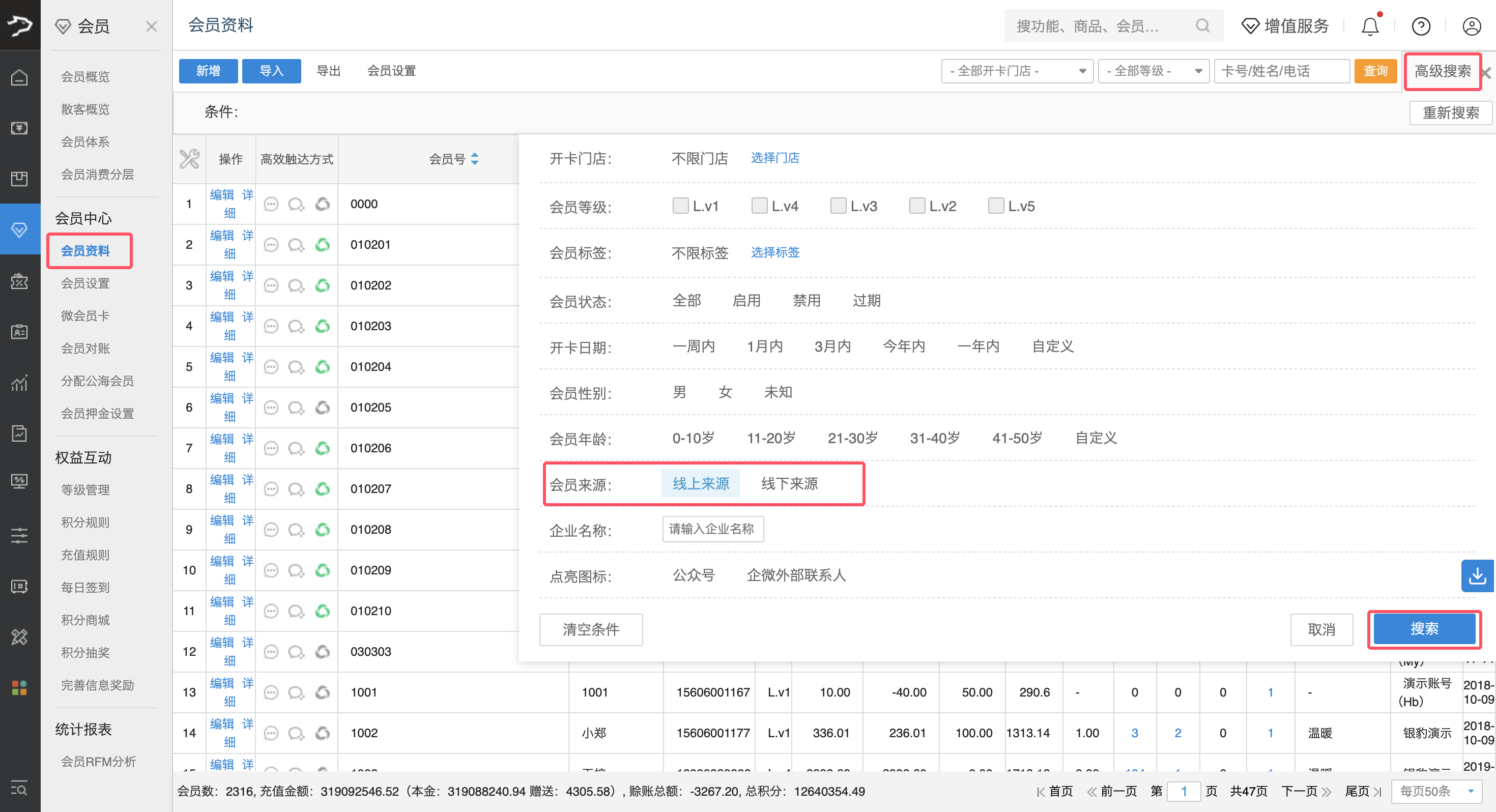The image size is (1496, 812).
Task: Click the app logo at top left
Action: pos(20,25)
